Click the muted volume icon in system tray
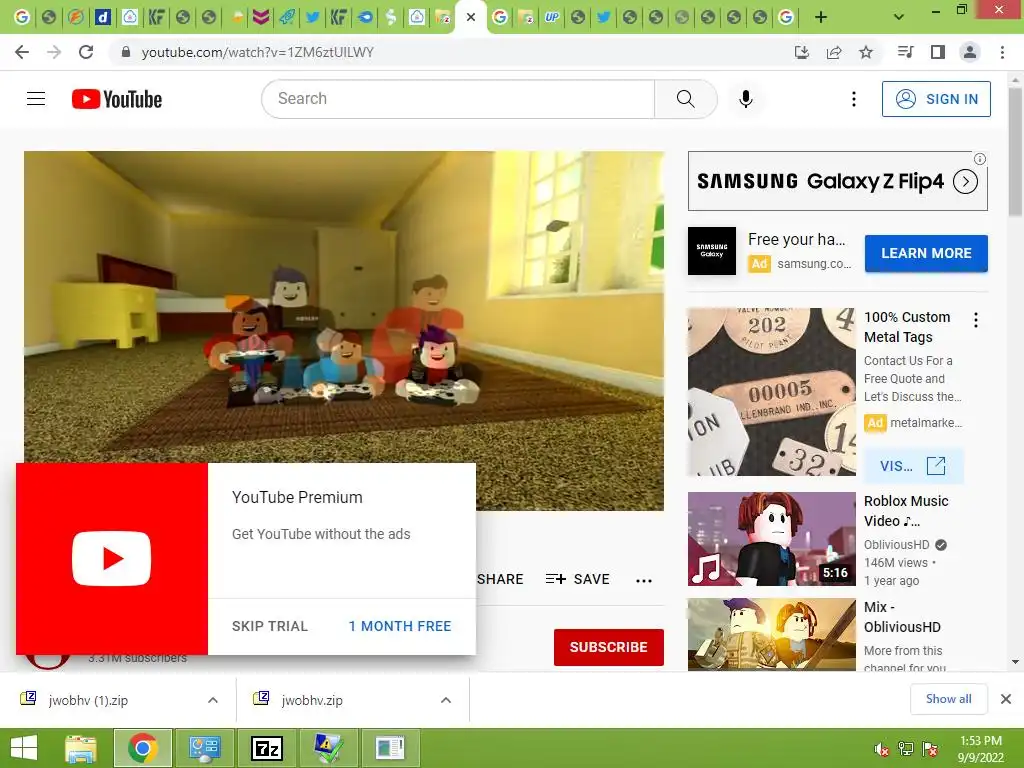Image resolution: width=1024 pixels, height=768 pixels. coord(882,749)
